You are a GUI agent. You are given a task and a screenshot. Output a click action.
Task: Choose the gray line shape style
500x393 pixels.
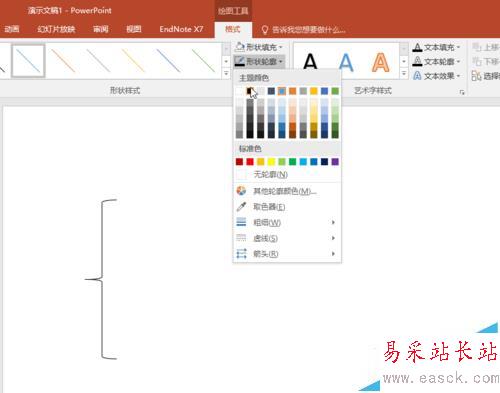[98, 61]
